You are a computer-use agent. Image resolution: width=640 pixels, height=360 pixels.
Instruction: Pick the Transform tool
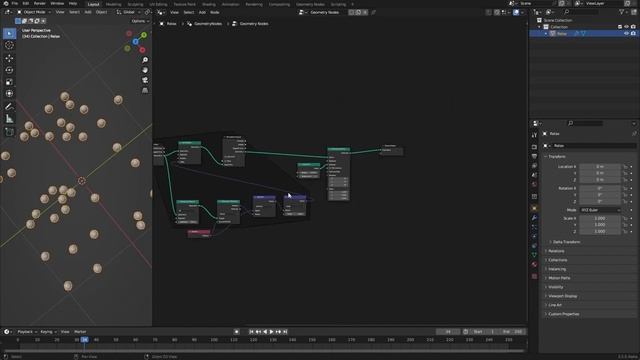tap(9, 93)
